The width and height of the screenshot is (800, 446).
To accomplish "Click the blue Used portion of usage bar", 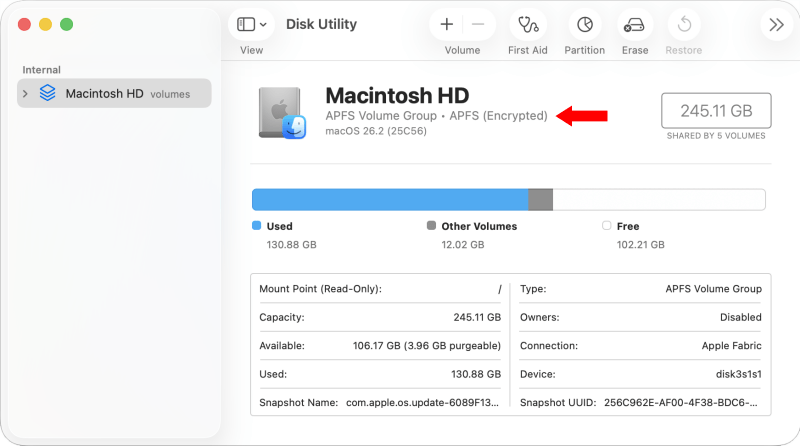I will pos(390,200).
